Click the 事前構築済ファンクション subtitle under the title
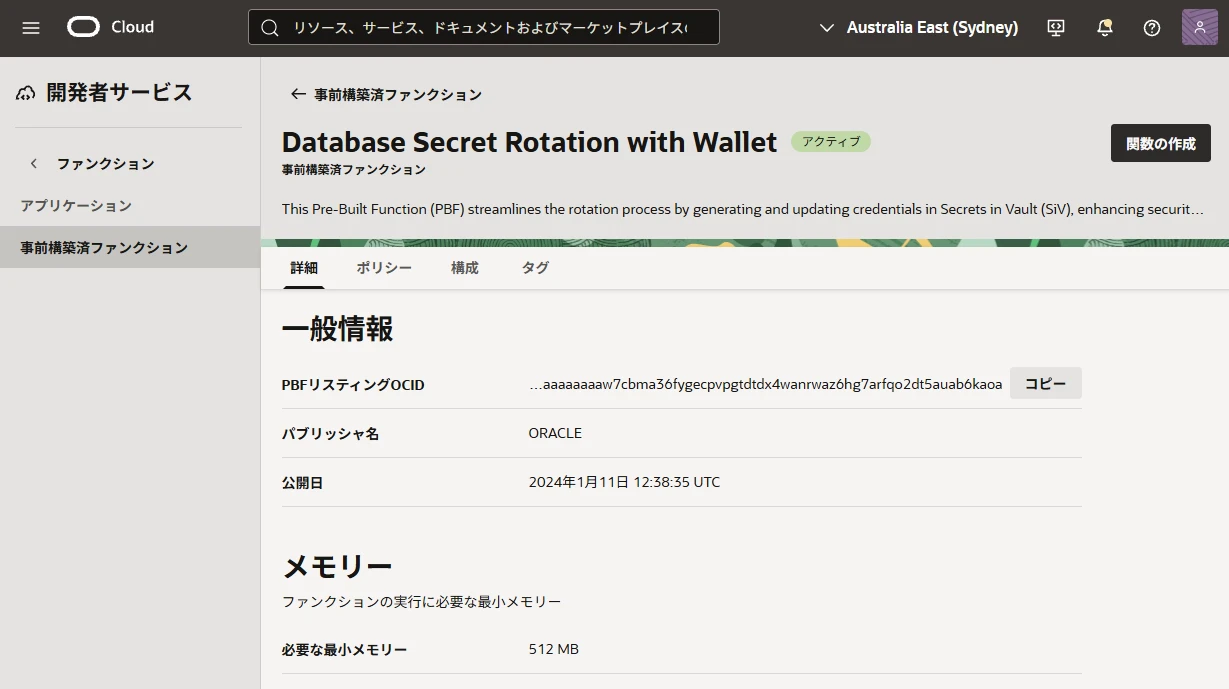The height and width of the screenshot is (689, 1229). (354, 170)
